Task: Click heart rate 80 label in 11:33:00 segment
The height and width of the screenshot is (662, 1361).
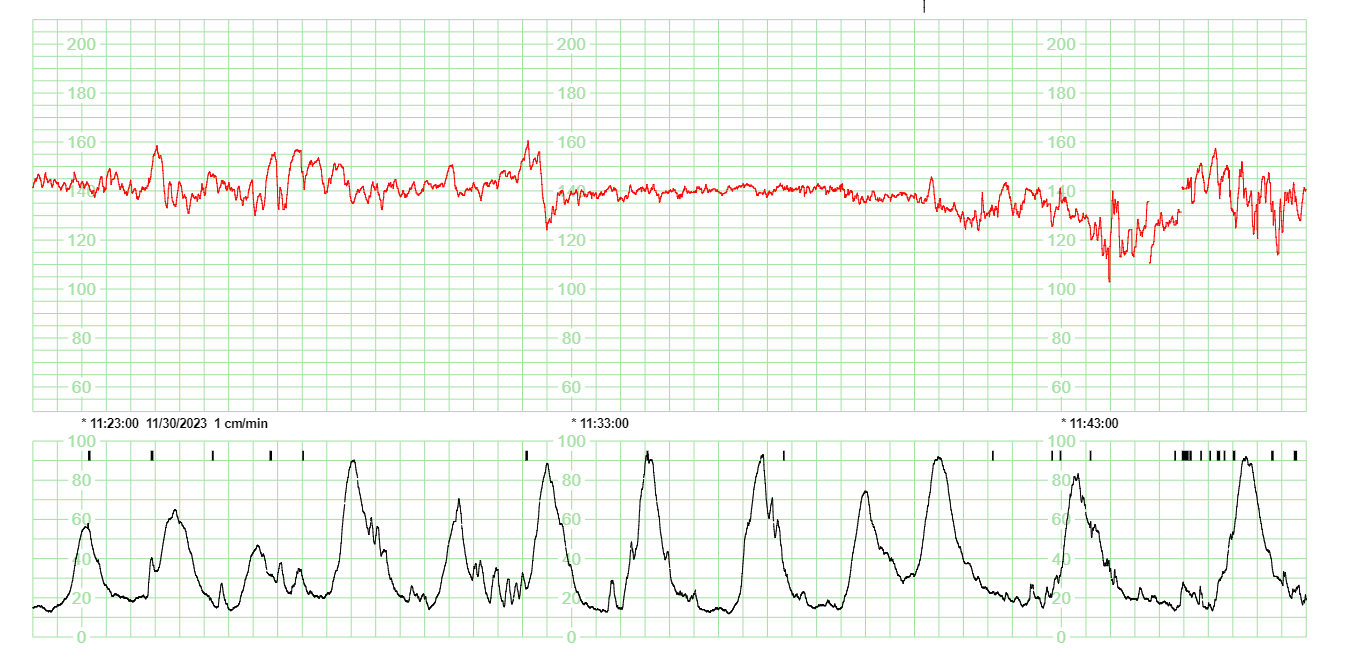Action: tap(571, 338)
